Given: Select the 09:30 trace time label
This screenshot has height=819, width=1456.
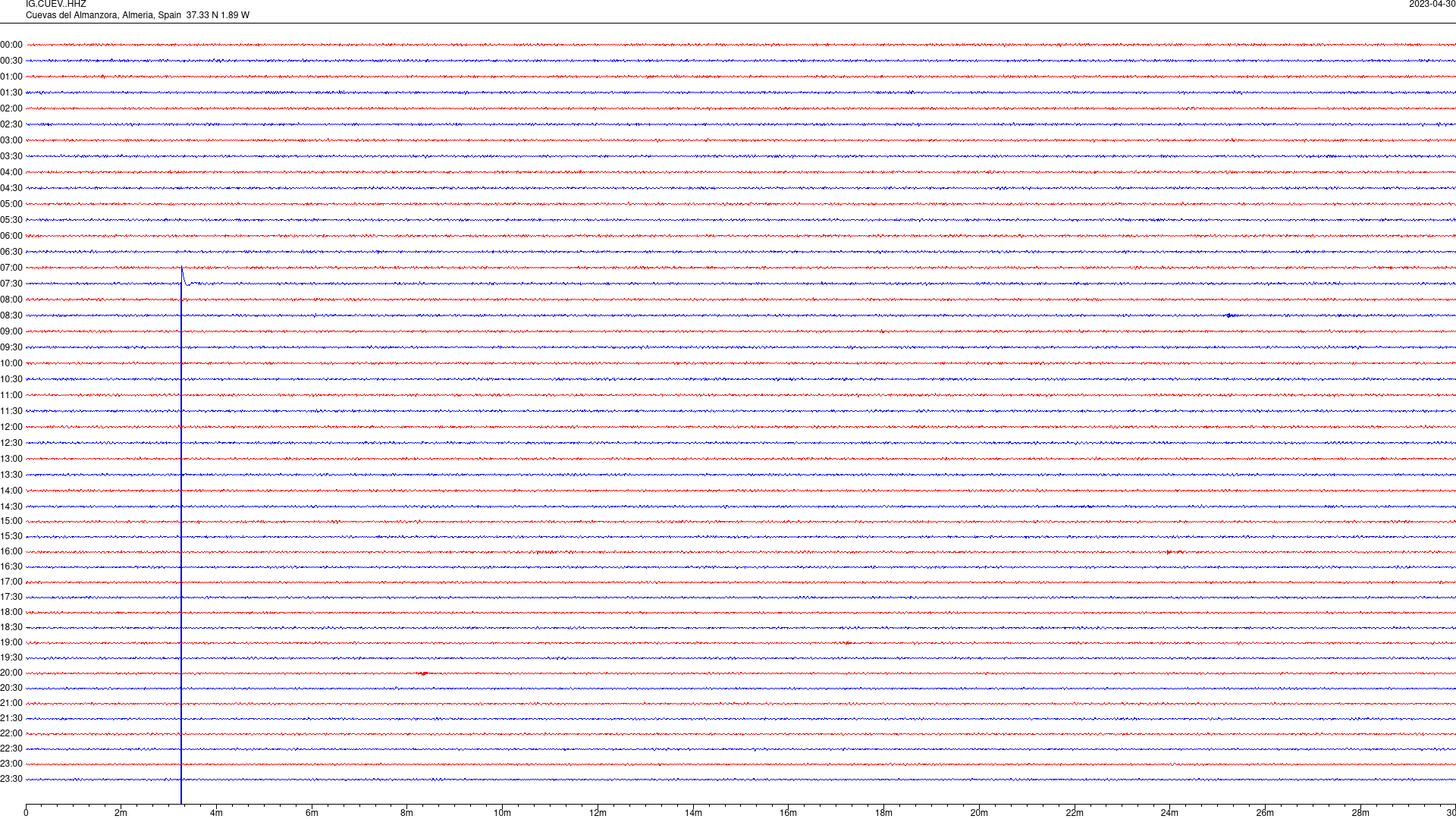Looking at the screenshot, I should 11,347.
